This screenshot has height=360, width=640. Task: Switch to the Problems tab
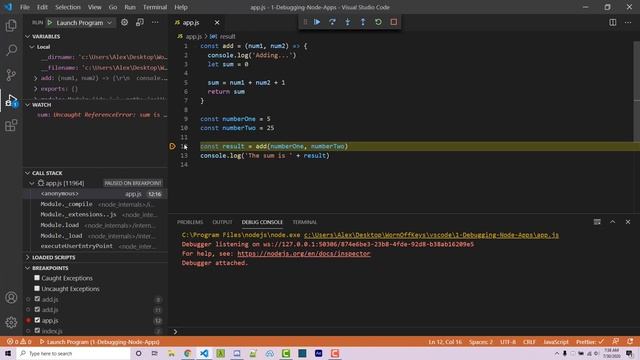coord(190,222)
